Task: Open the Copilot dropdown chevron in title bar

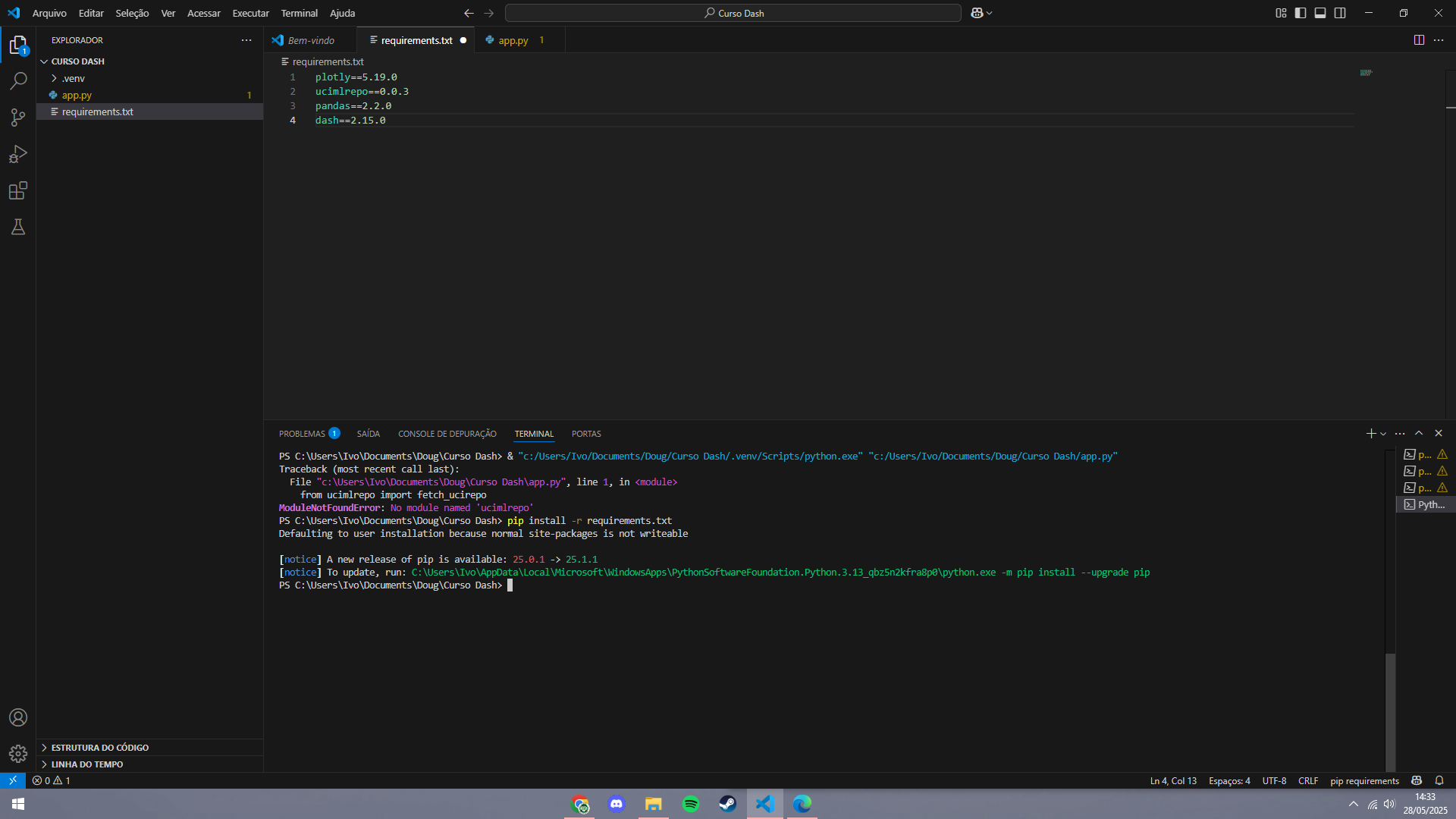Action: (989, 13)
